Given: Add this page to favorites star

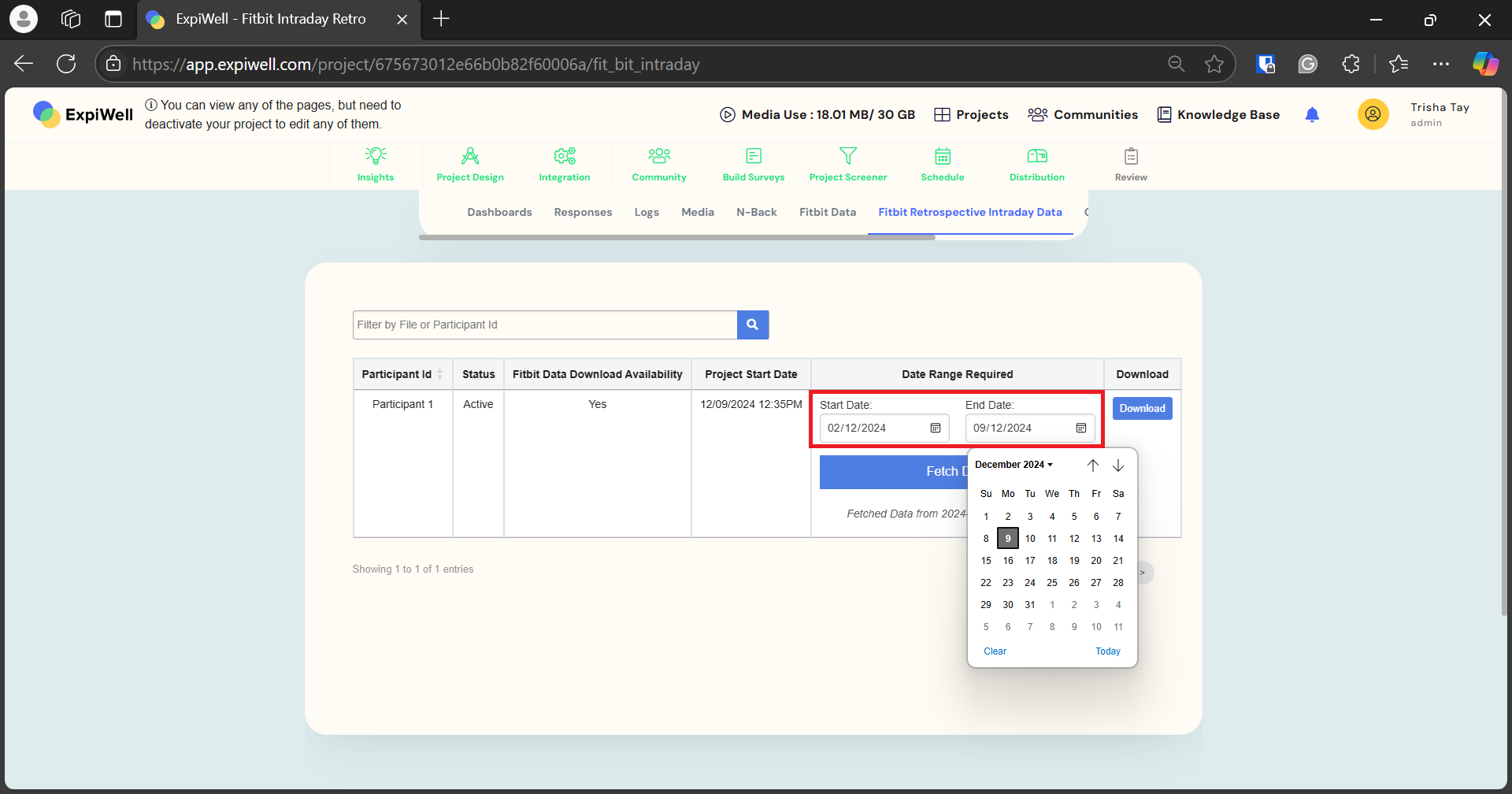Looking at the screenshot, I should (x=1214, y=64).
